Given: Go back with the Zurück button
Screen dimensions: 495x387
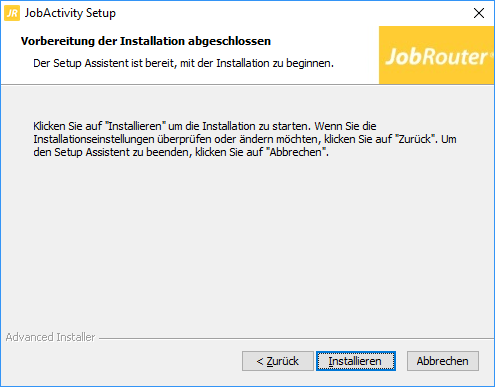Looking at the screenshot, I should click(x=278, y=361).
